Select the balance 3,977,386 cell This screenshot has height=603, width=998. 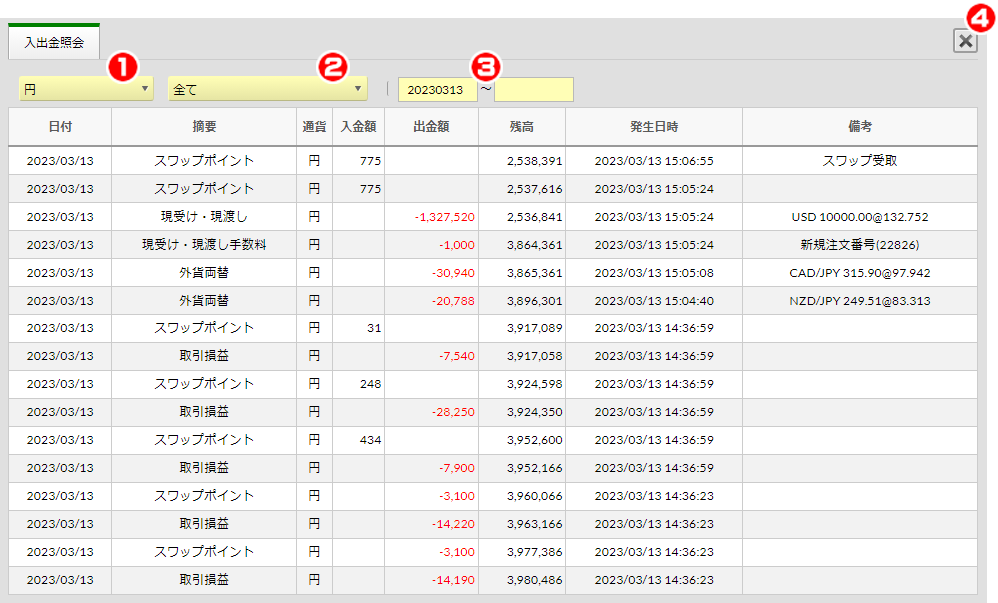[522, 552]
